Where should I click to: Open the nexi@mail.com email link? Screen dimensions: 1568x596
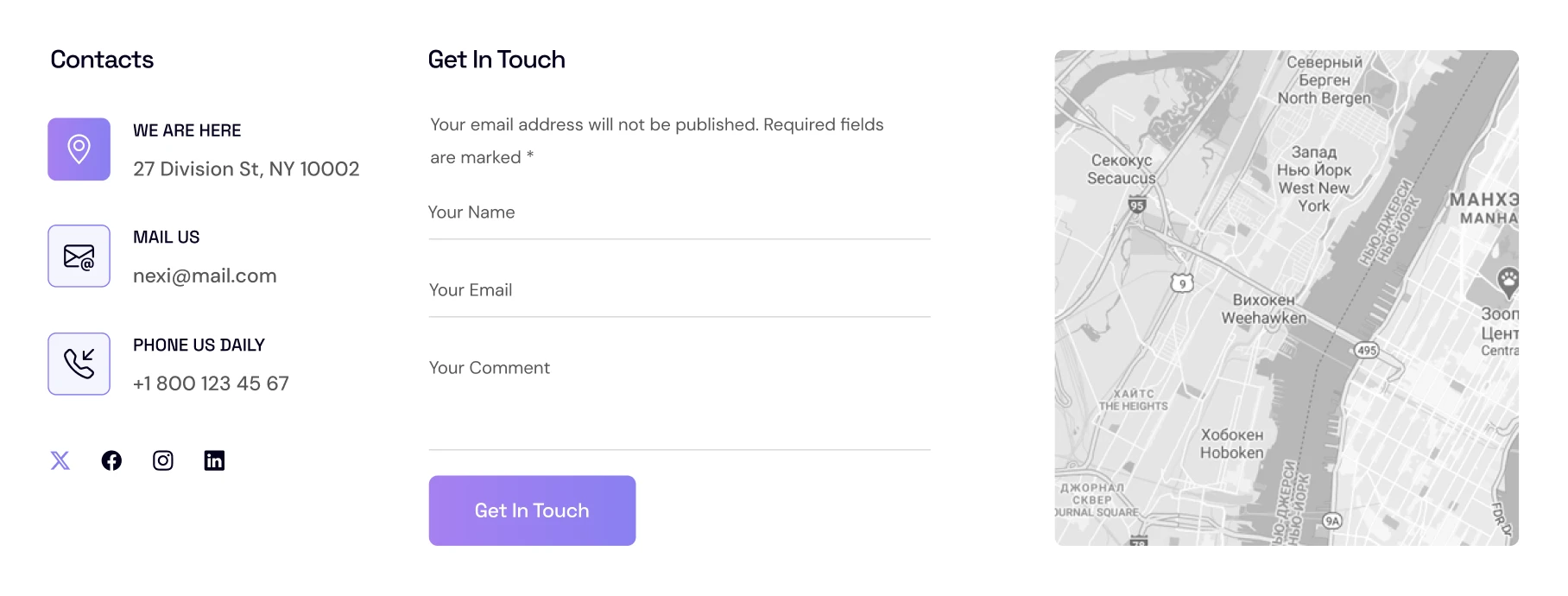[205, 276]
